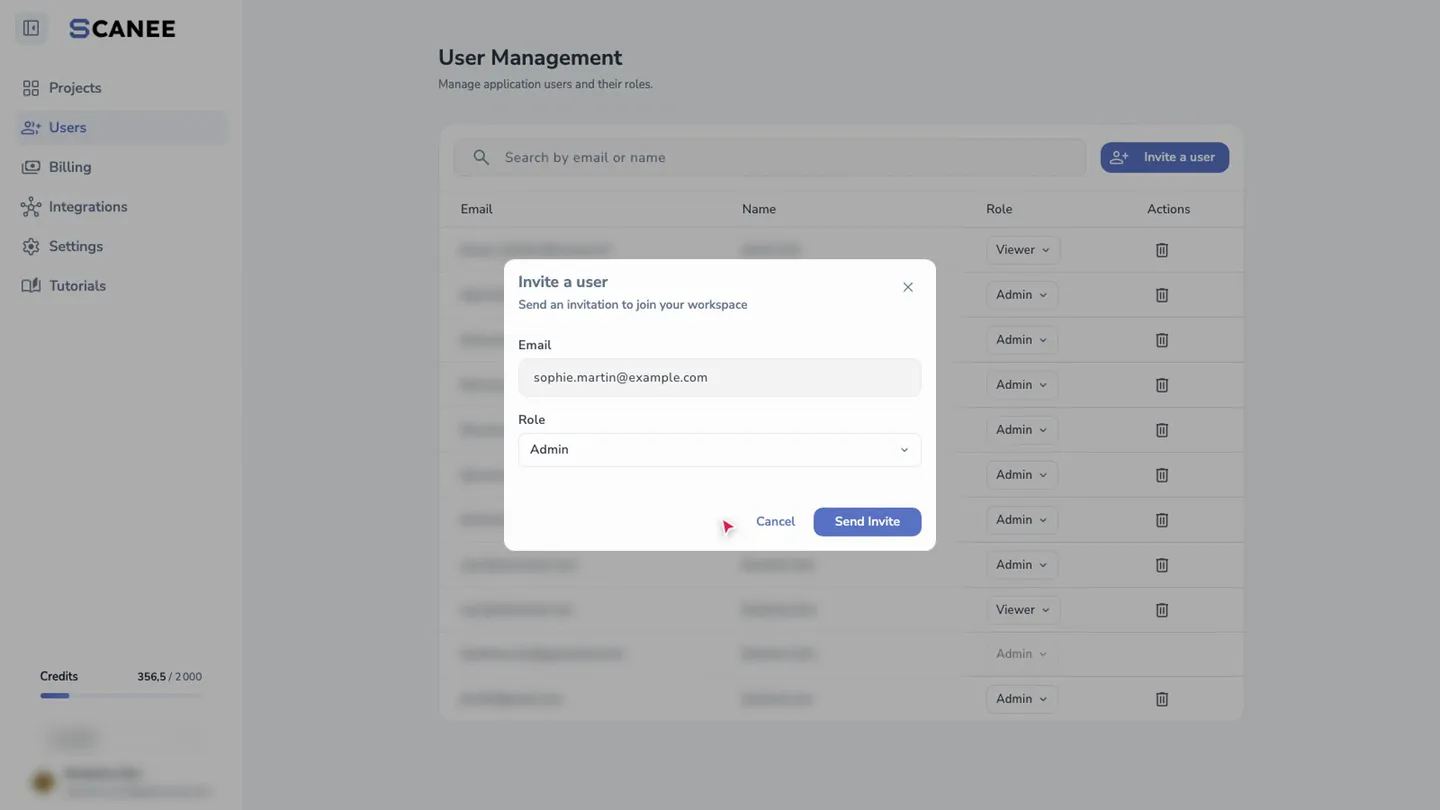Click the Name column header
Image resolution: width=1440 pixels, height=810 pixels.
(x=759, y=209)
